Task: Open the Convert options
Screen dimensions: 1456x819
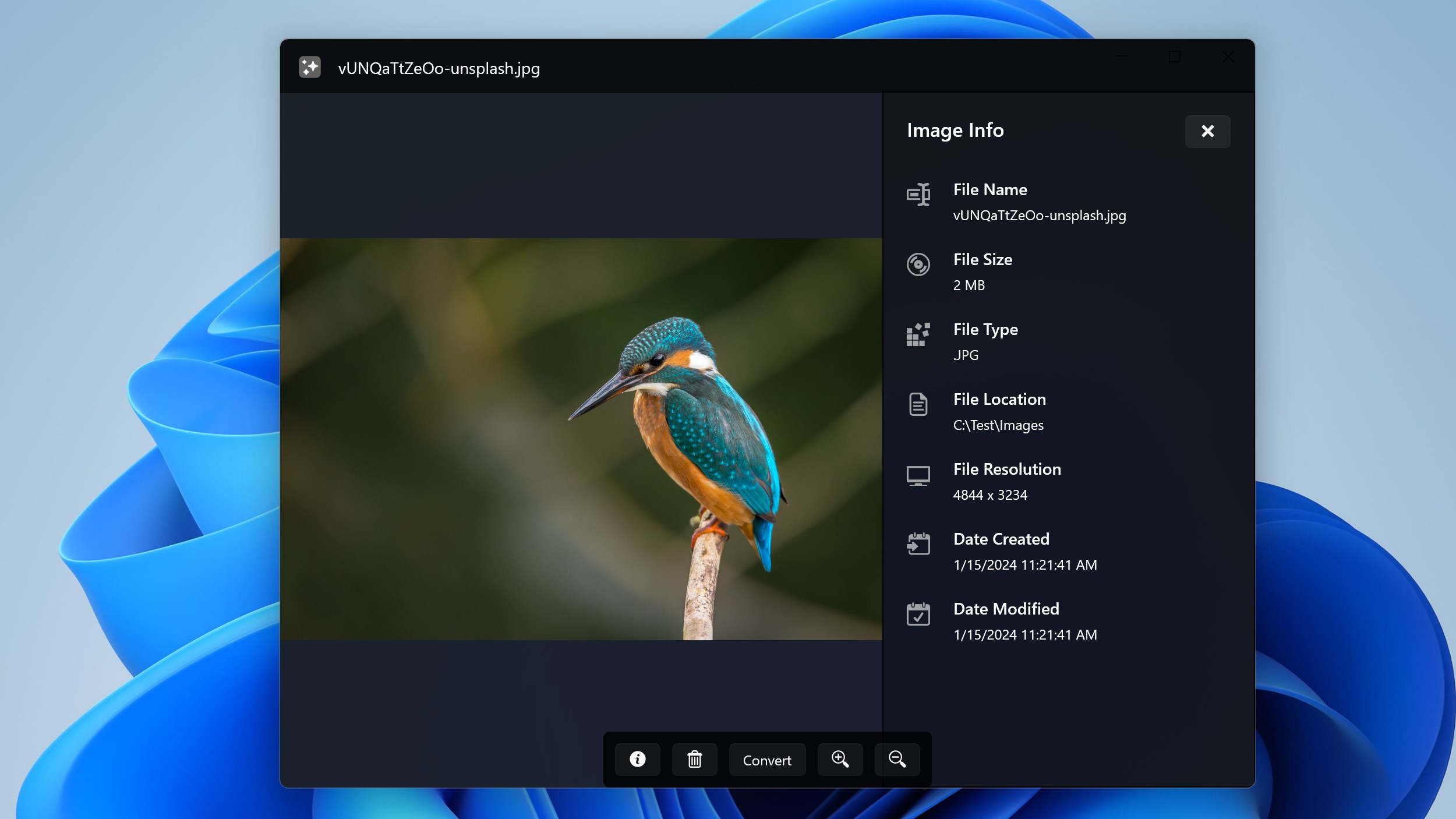Action: [x=767, y=759]
